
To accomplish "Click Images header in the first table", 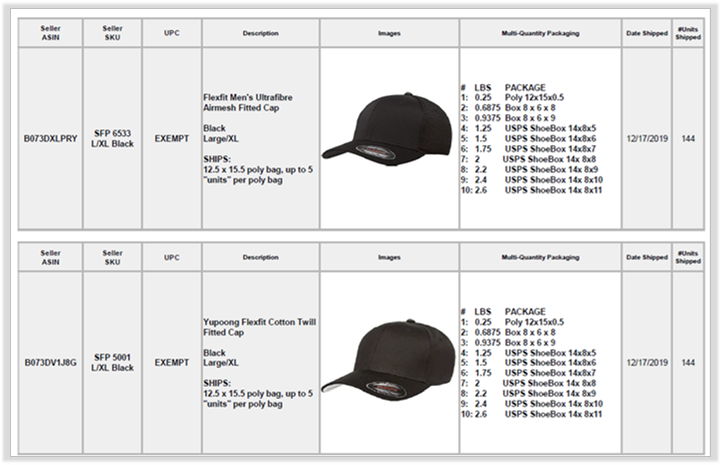I will pos(389,33).
